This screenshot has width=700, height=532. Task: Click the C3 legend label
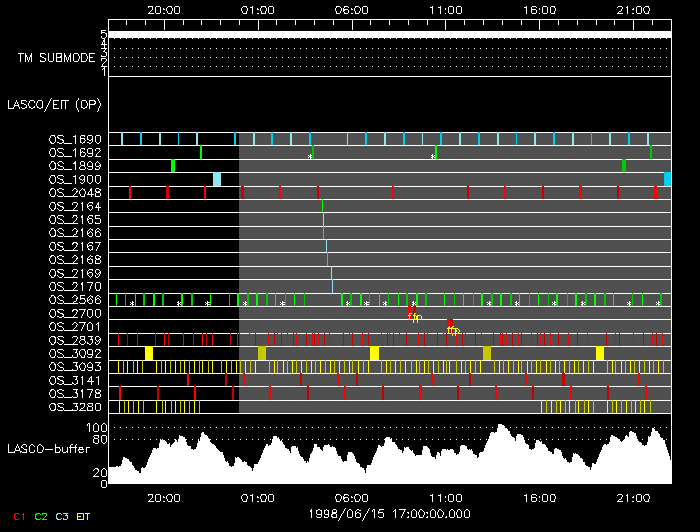point(62,515)
